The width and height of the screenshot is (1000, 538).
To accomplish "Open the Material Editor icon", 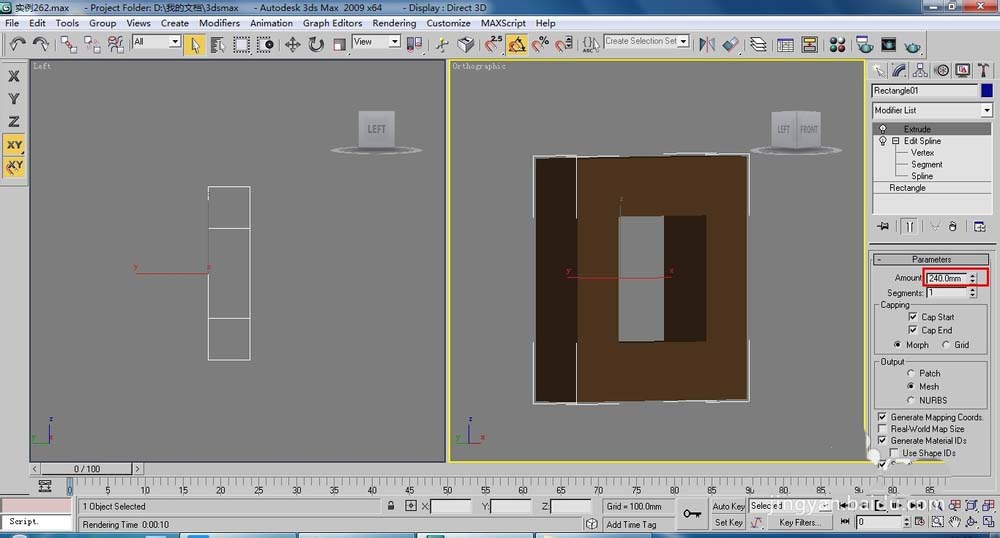I will (837, 44).
